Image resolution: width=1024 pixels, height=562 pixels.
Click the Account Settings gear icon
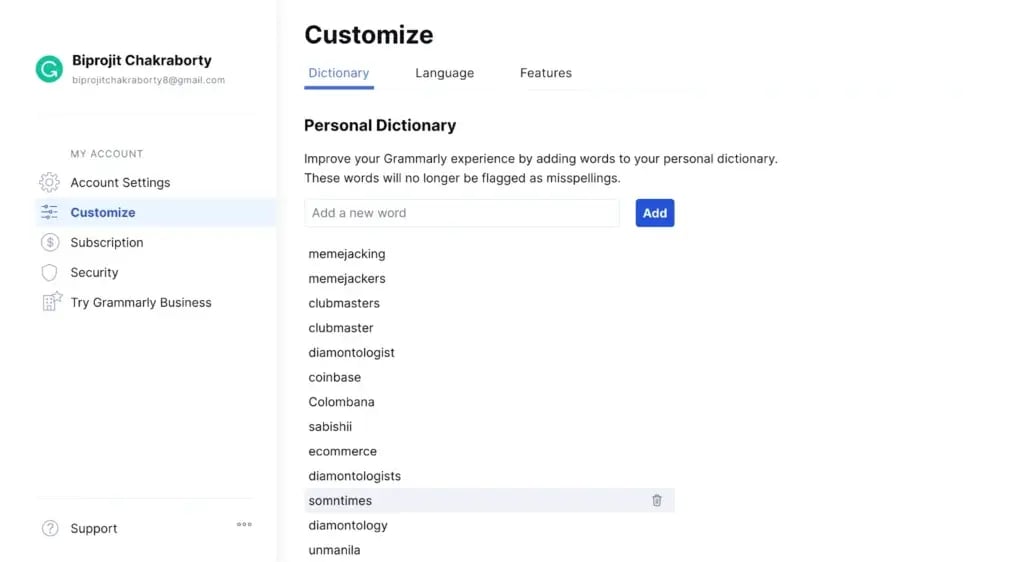(49, 182)
